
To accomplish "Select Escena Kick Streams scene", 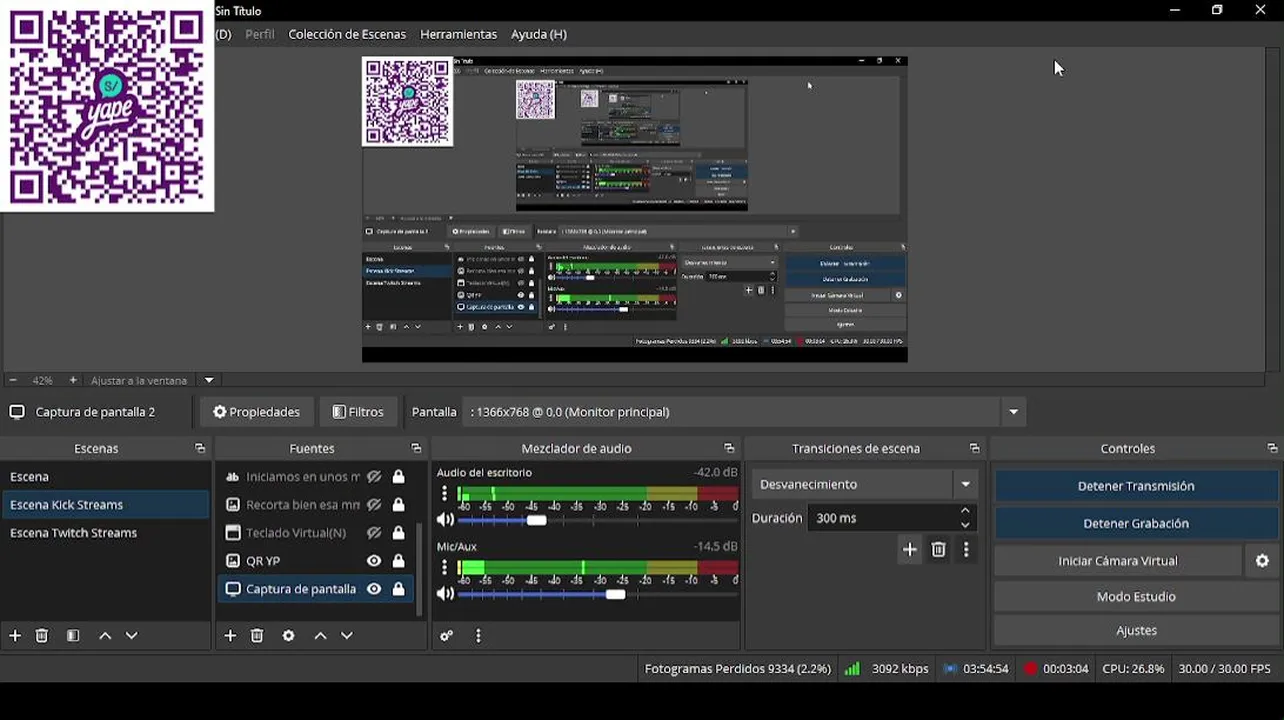I will [106, 505].
